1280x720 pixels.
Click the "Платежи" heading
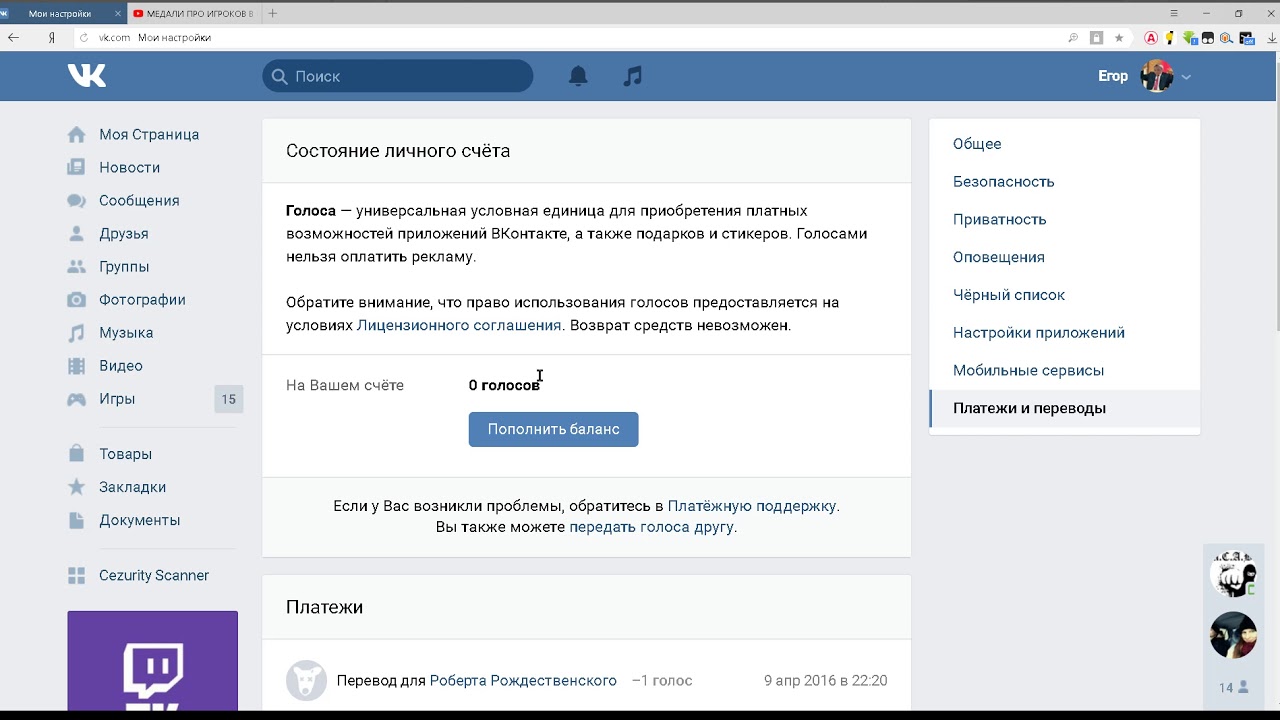(x=324, y=607)
